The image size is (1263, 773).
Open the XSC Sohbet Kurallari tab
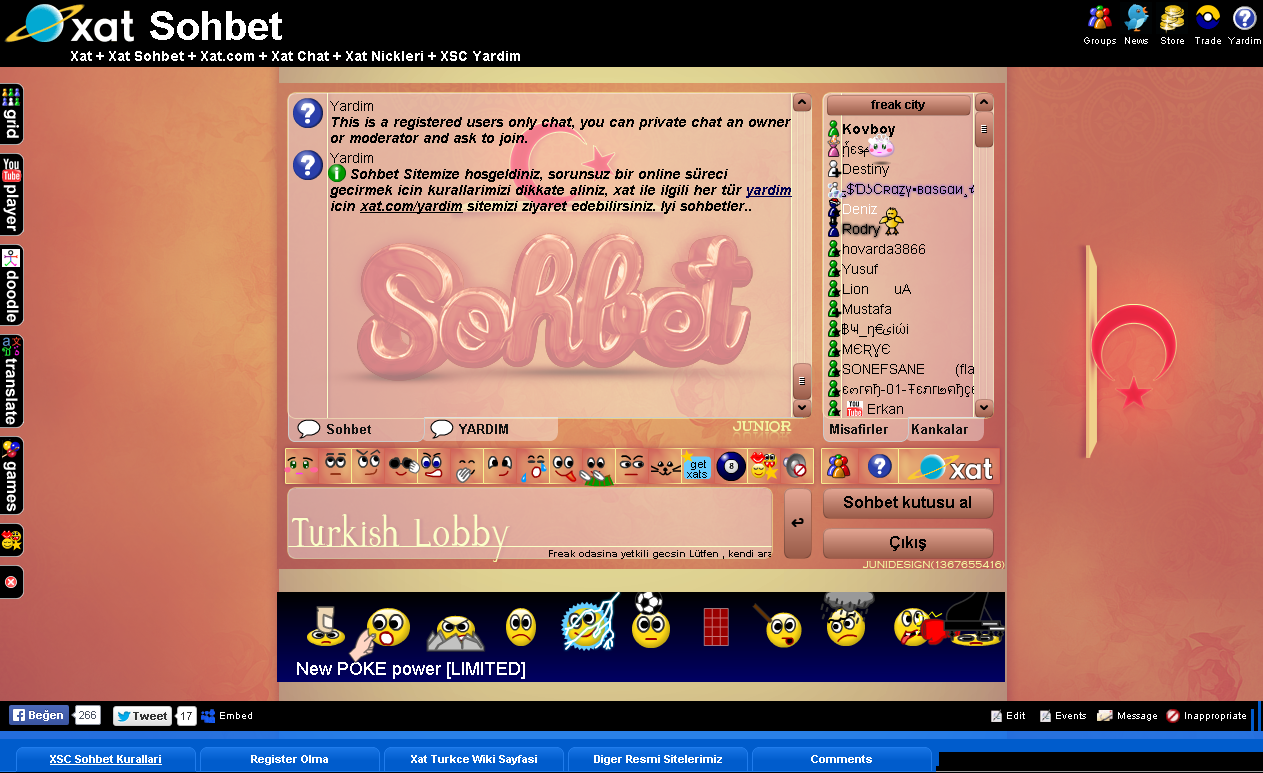click(106, 760)
